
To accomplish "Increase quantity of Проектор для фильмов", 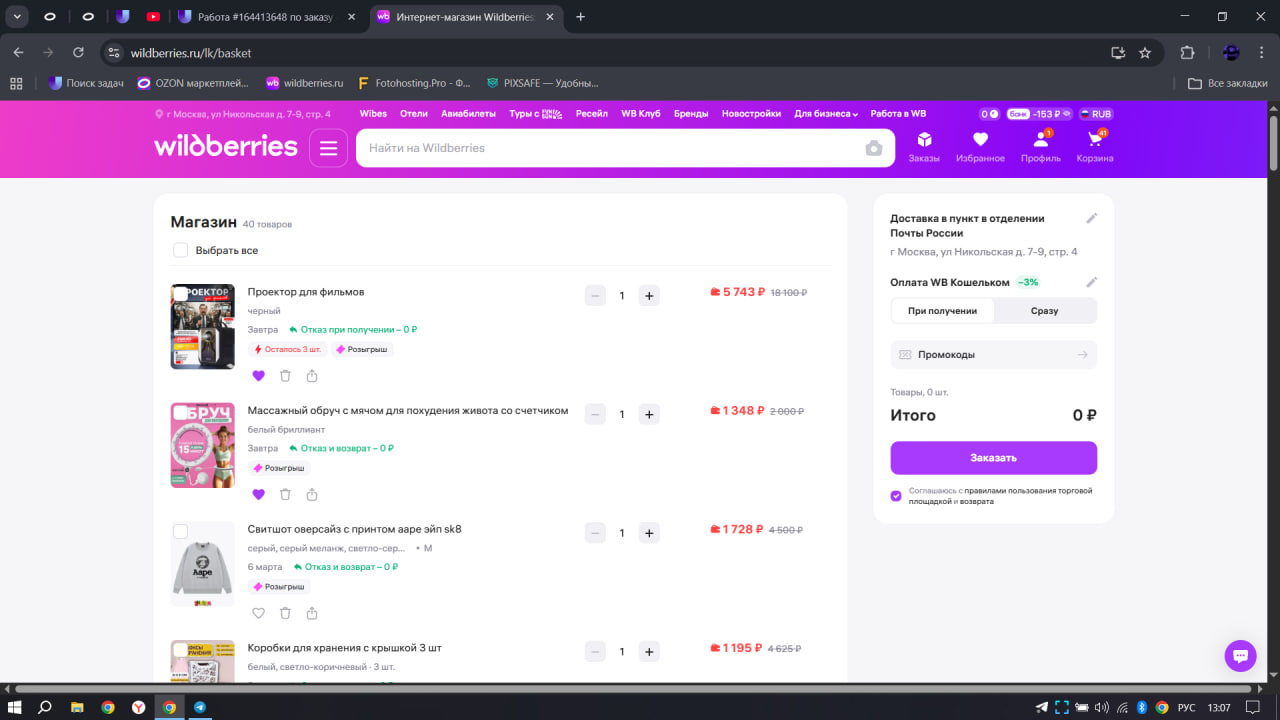I will (x=649, y=296).
